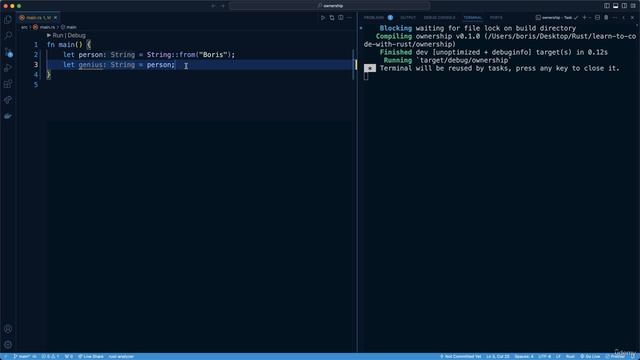Click the src breadcrumb folder
The height and width of the screenshot is (360, 640).
(24, 27)
